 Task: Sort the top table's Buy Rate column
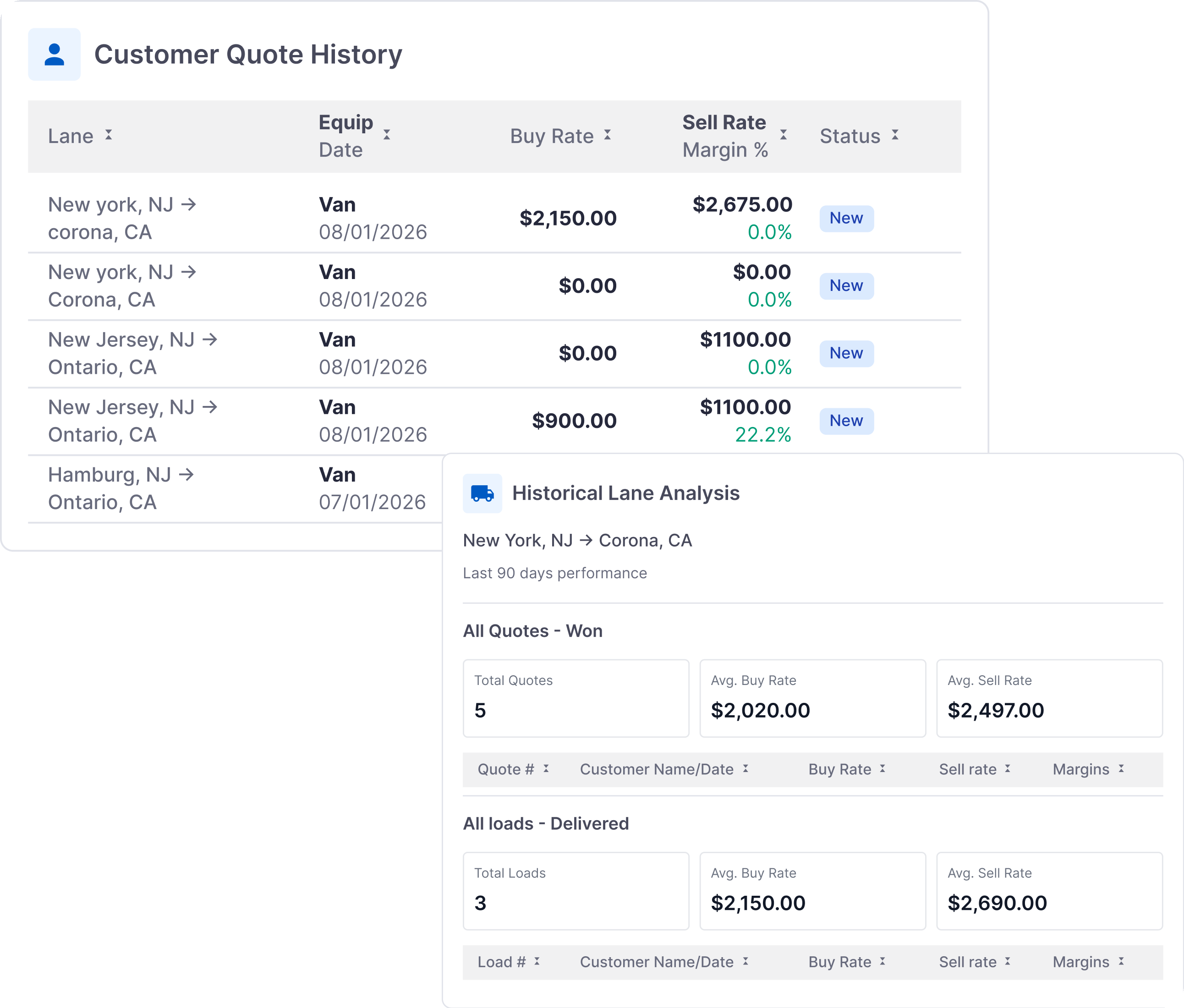[608, 135]
